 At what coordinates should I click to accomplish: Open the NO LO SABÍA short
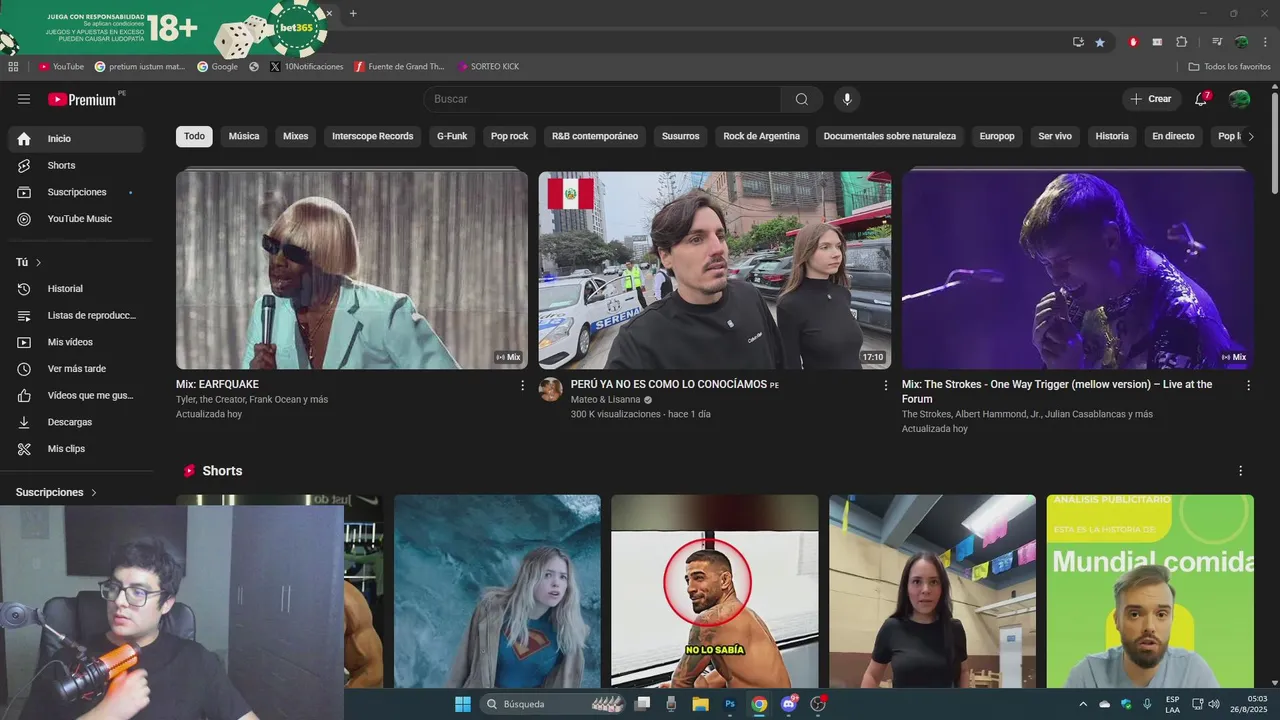715,591
